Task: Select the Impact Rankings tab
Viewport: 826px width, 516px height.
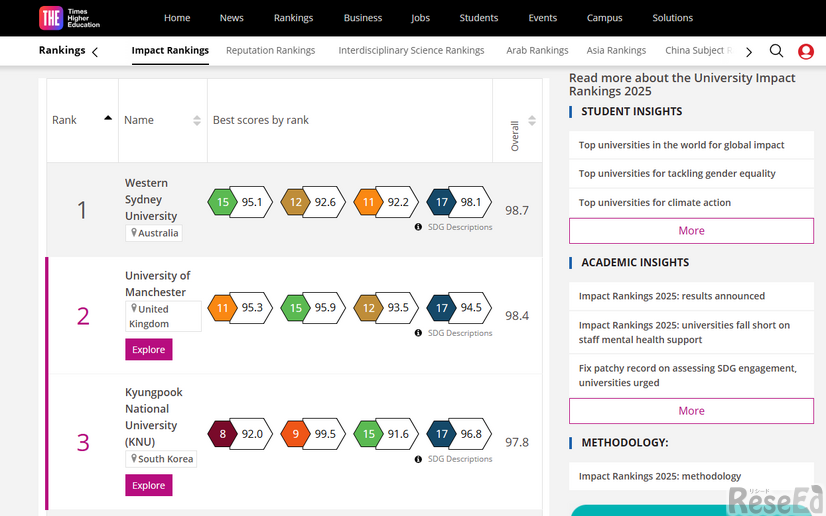Action: tap(170, 51)
